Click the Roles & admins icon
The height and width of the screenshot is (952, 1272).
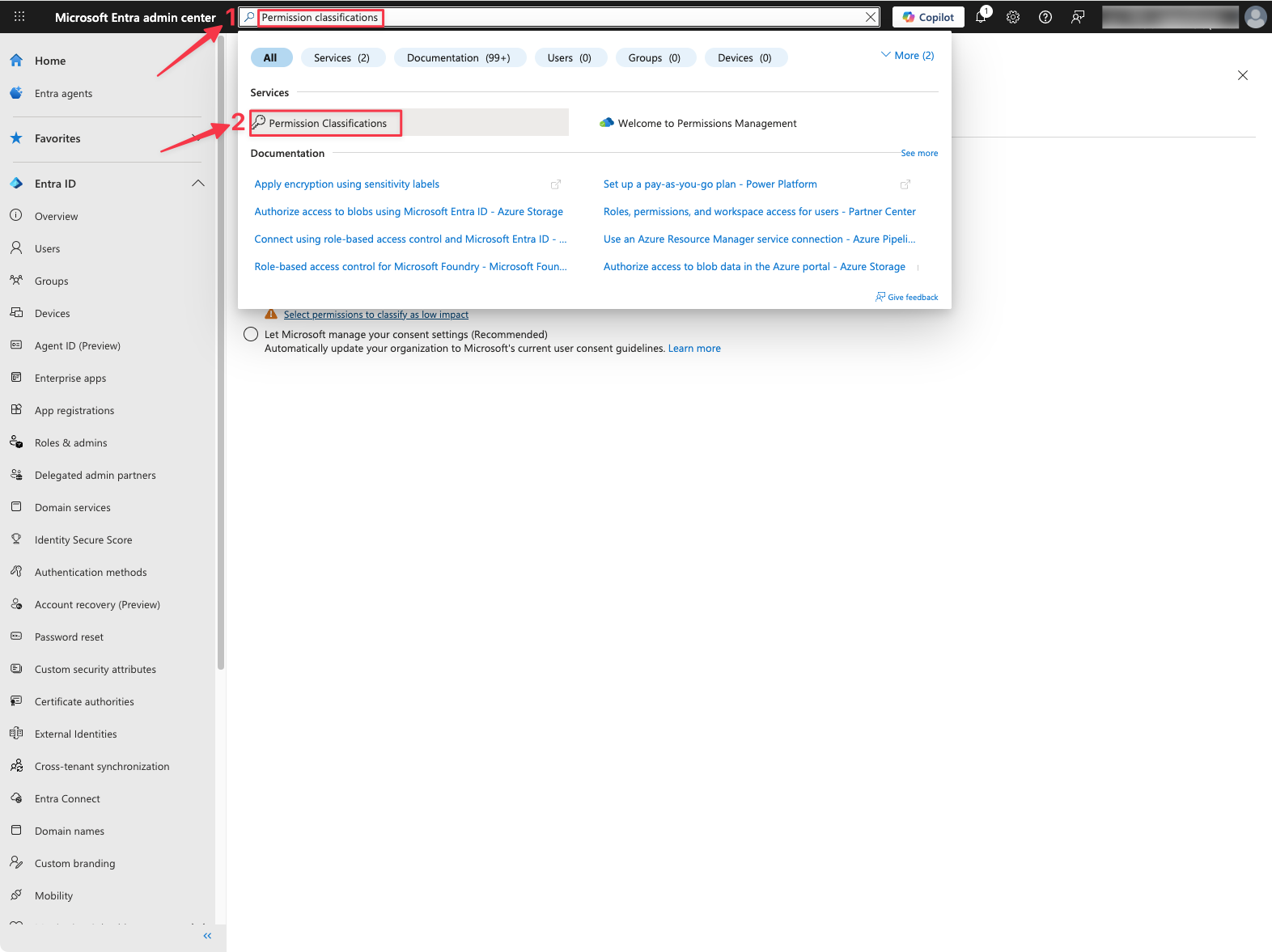pos(16,442)
